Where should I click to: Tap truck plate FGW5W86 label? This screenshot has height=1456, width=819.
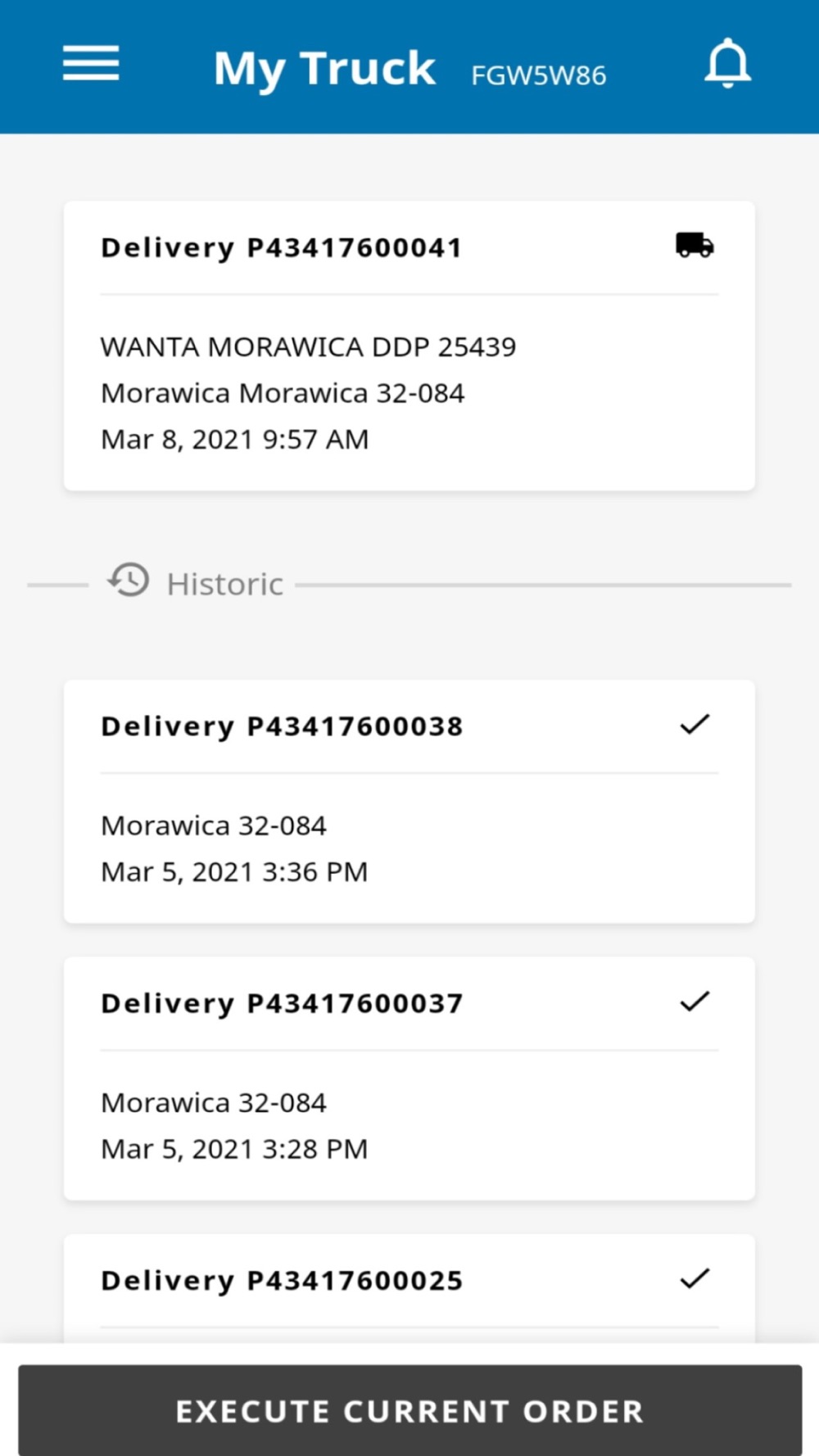click(539, 75)
